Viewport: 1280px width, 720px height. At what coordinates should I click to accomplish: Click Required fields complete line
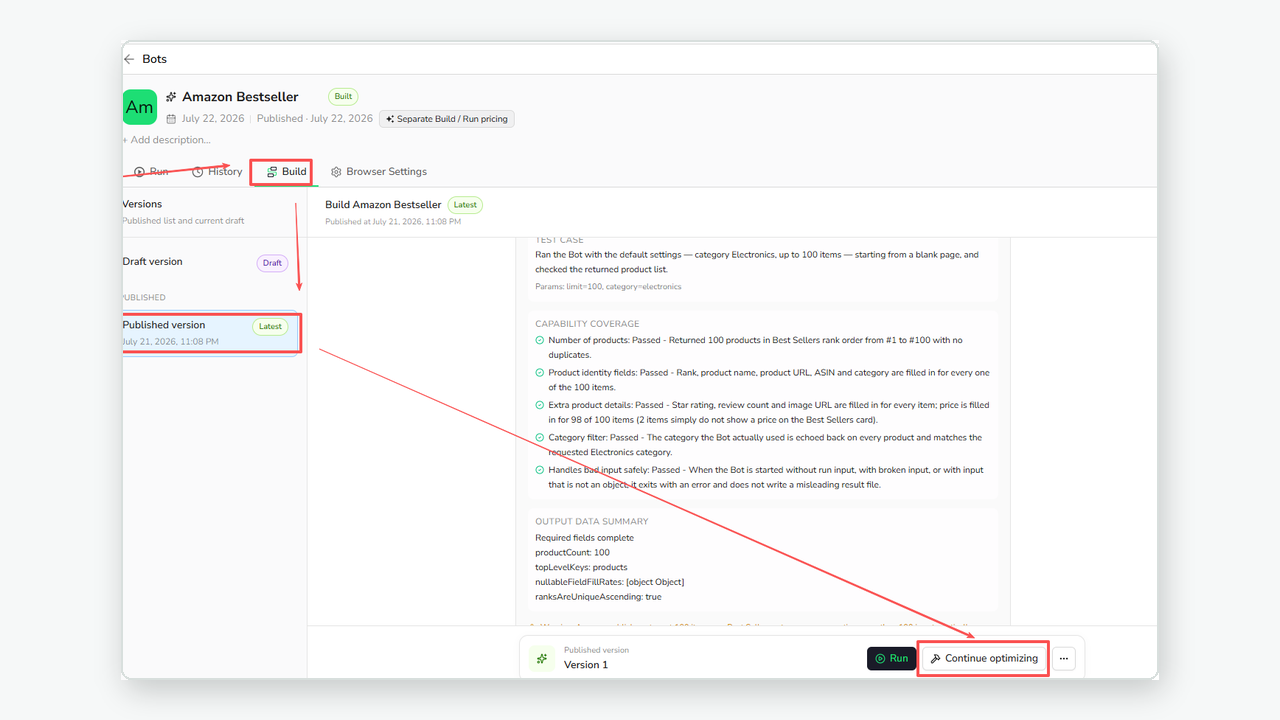click(x=585, y=538)
